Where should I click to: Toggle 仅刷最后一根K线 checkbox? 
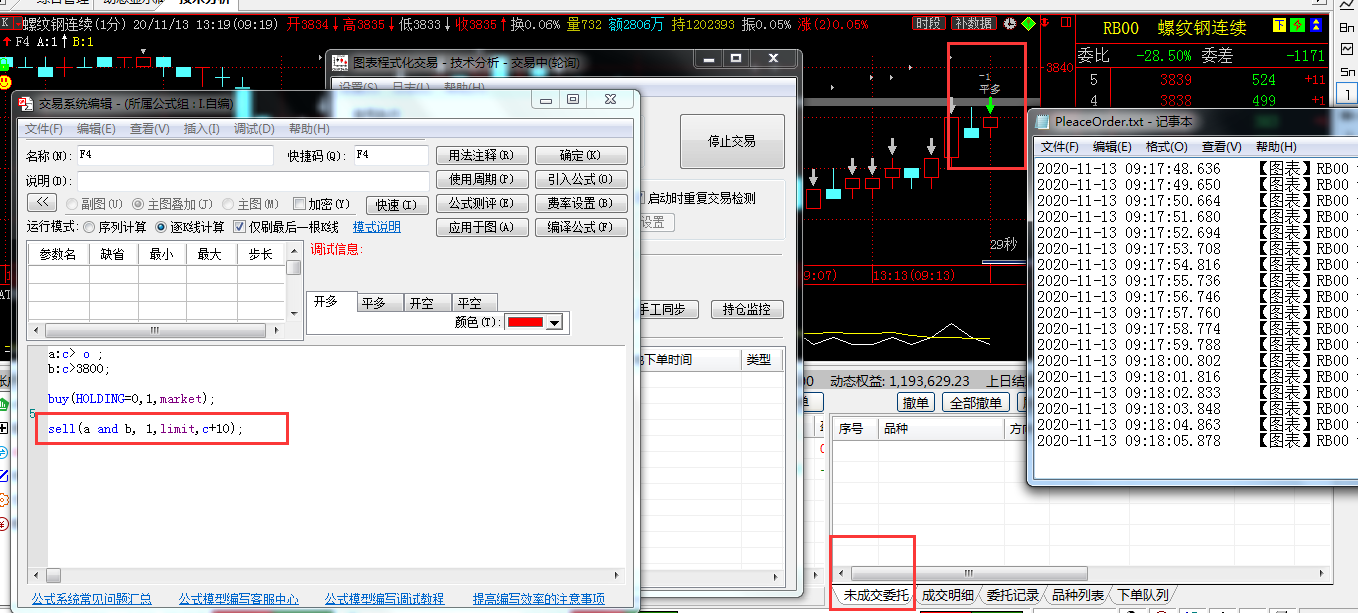coord(239,227)
